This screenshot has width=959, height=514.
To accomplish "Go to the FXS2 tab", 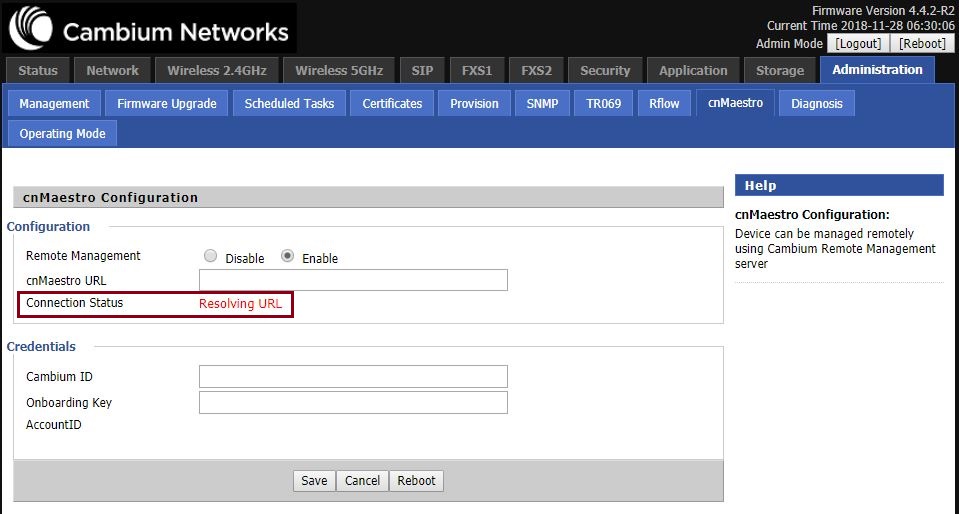I will click(536, 70).
